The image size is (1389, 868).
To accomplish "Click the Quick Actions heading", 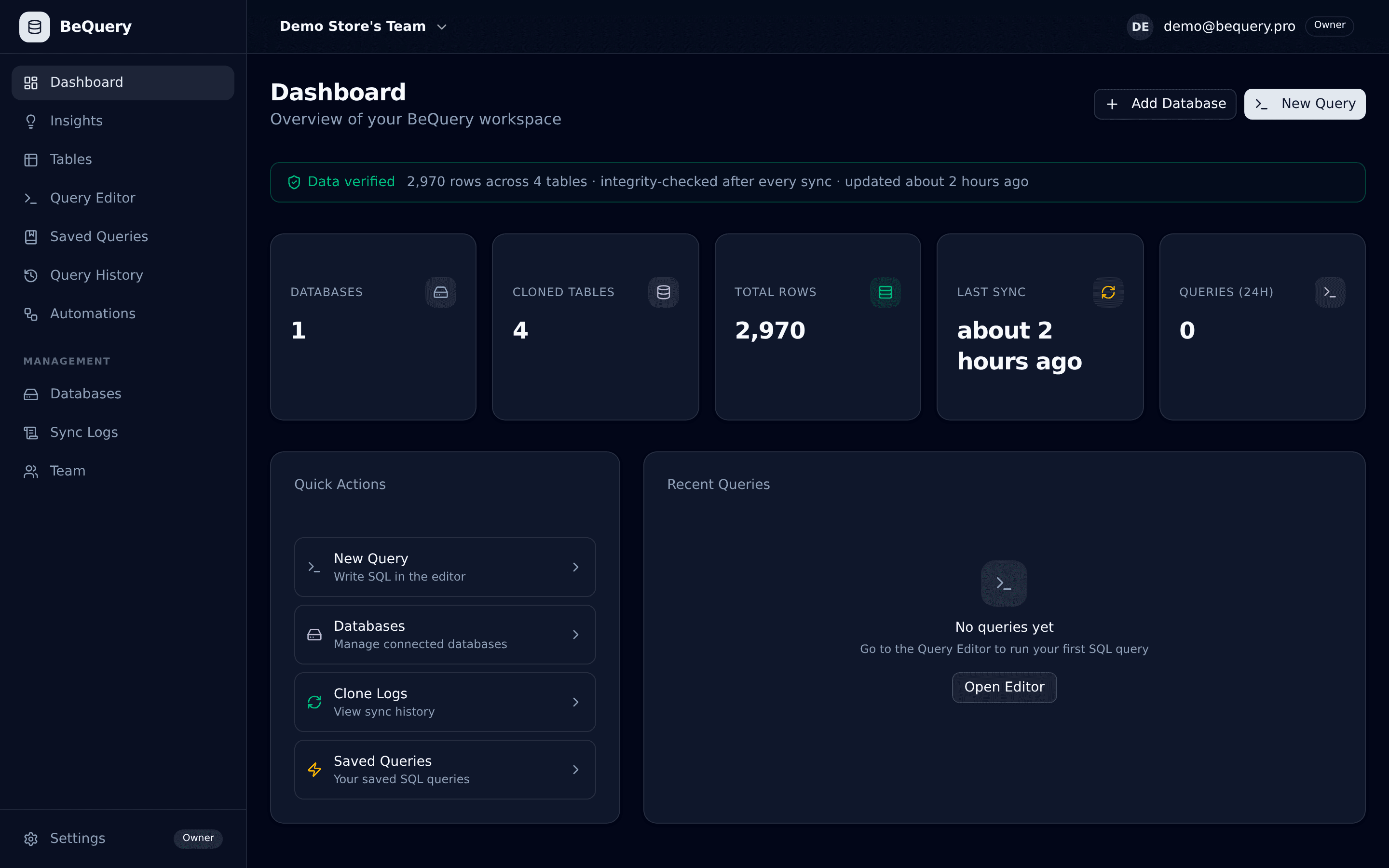I will tap(340, 485).
